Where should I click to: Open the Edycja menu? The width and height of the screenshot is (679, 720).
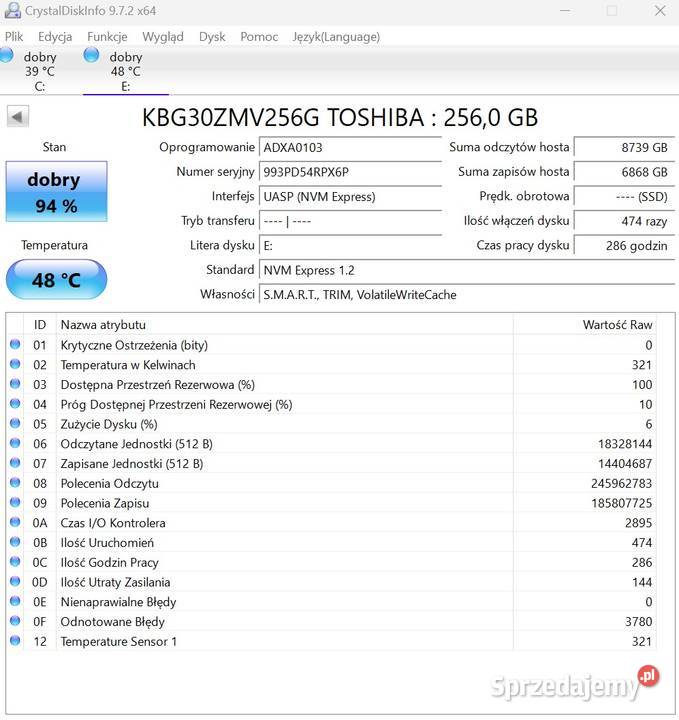(x=55, y=37)
